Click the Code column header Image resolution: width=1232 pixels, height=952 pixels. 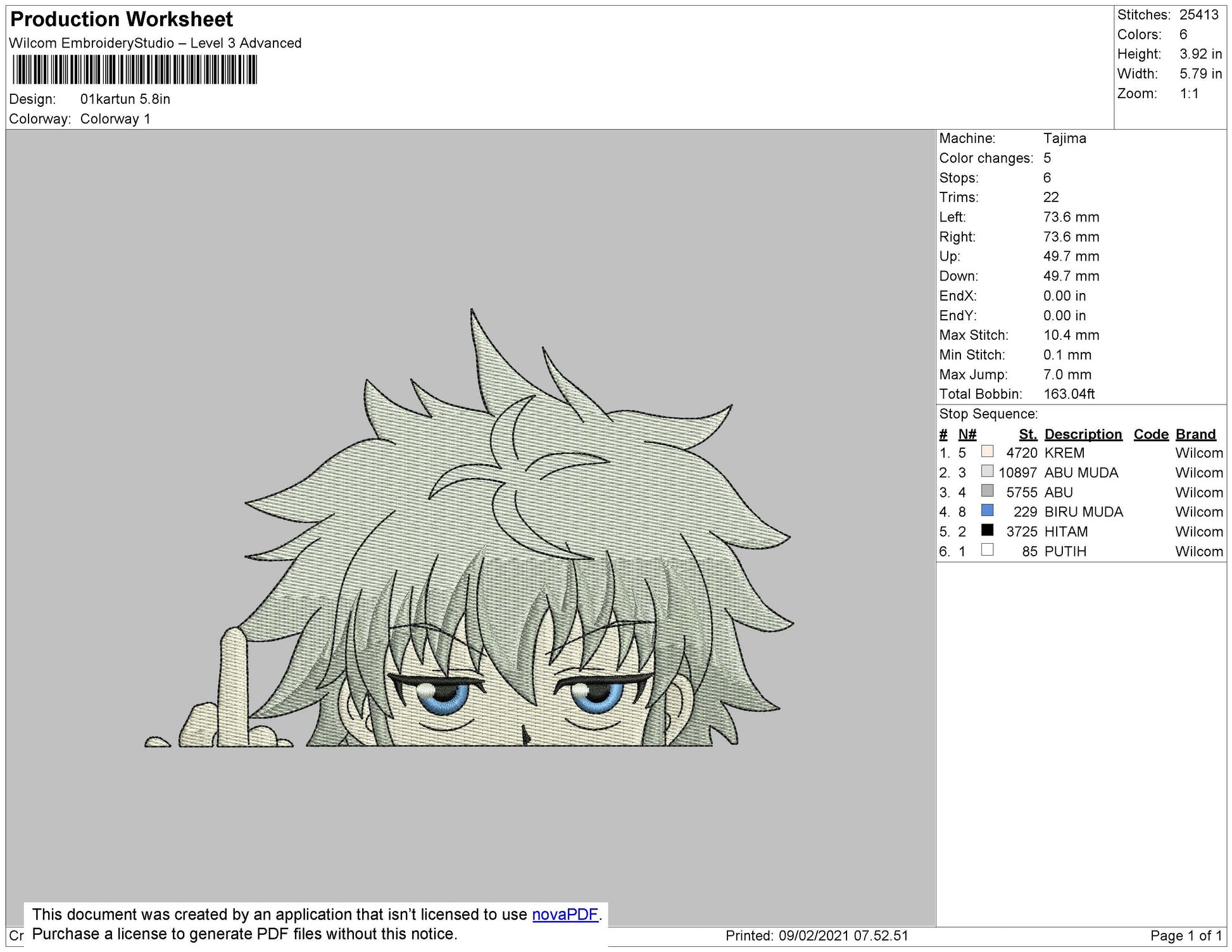(x=1151, y=434)
